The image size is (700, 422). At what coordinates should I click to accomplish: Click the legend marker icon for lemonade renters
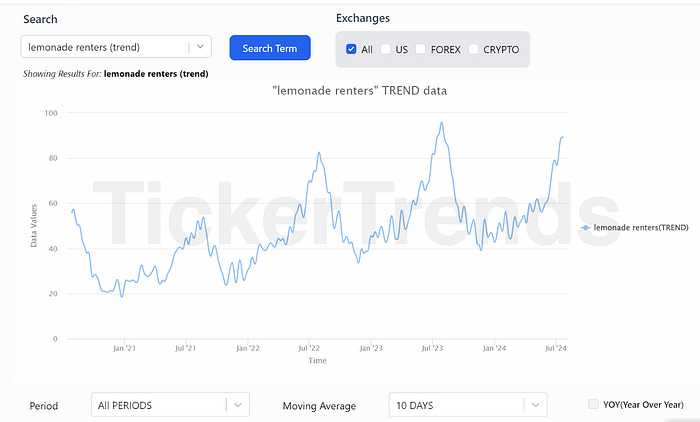pyautogui.click(x=585, y=228)
